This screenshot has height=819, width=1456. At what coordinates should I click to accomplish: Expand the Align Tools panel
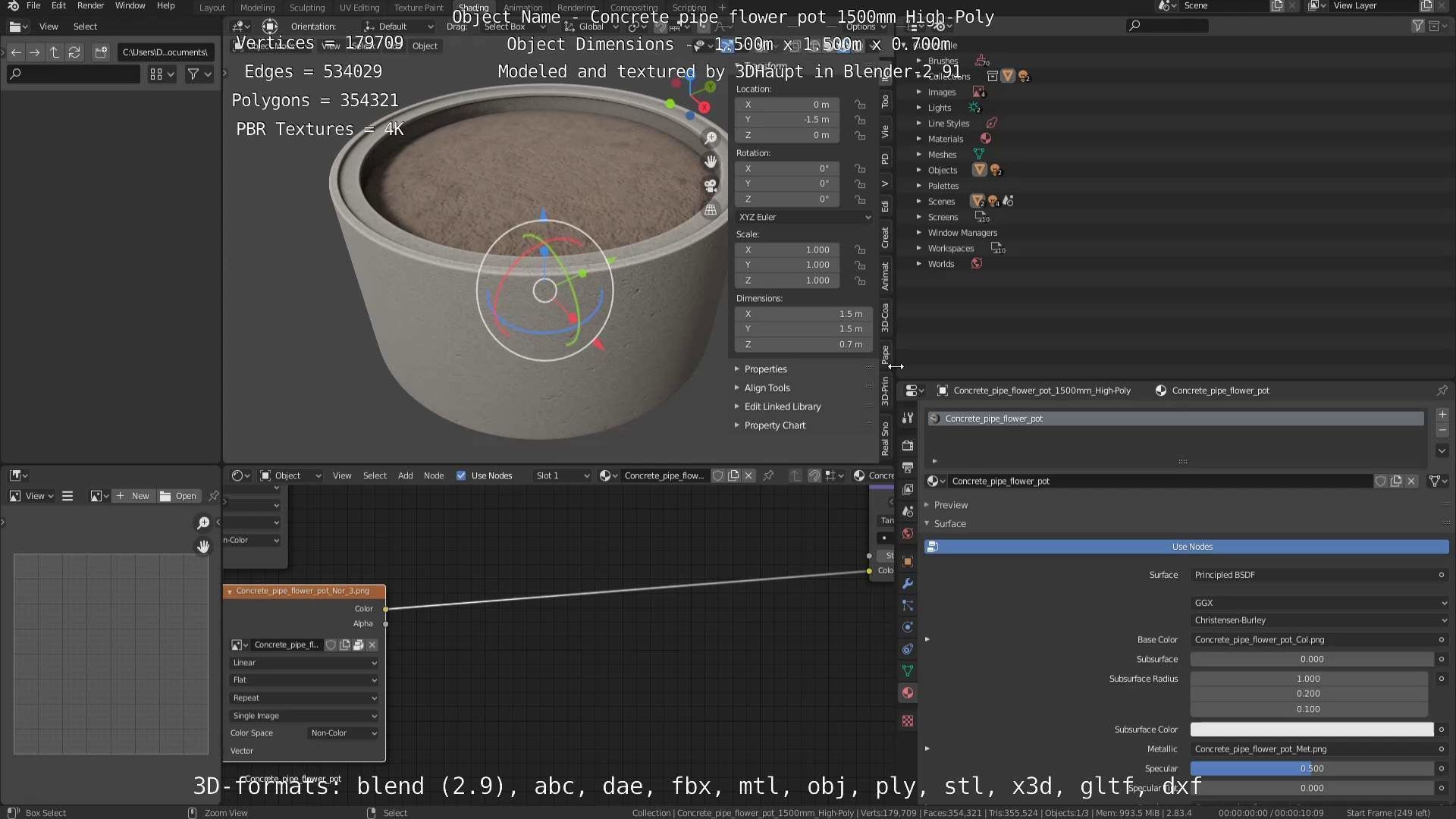(767, 388)
